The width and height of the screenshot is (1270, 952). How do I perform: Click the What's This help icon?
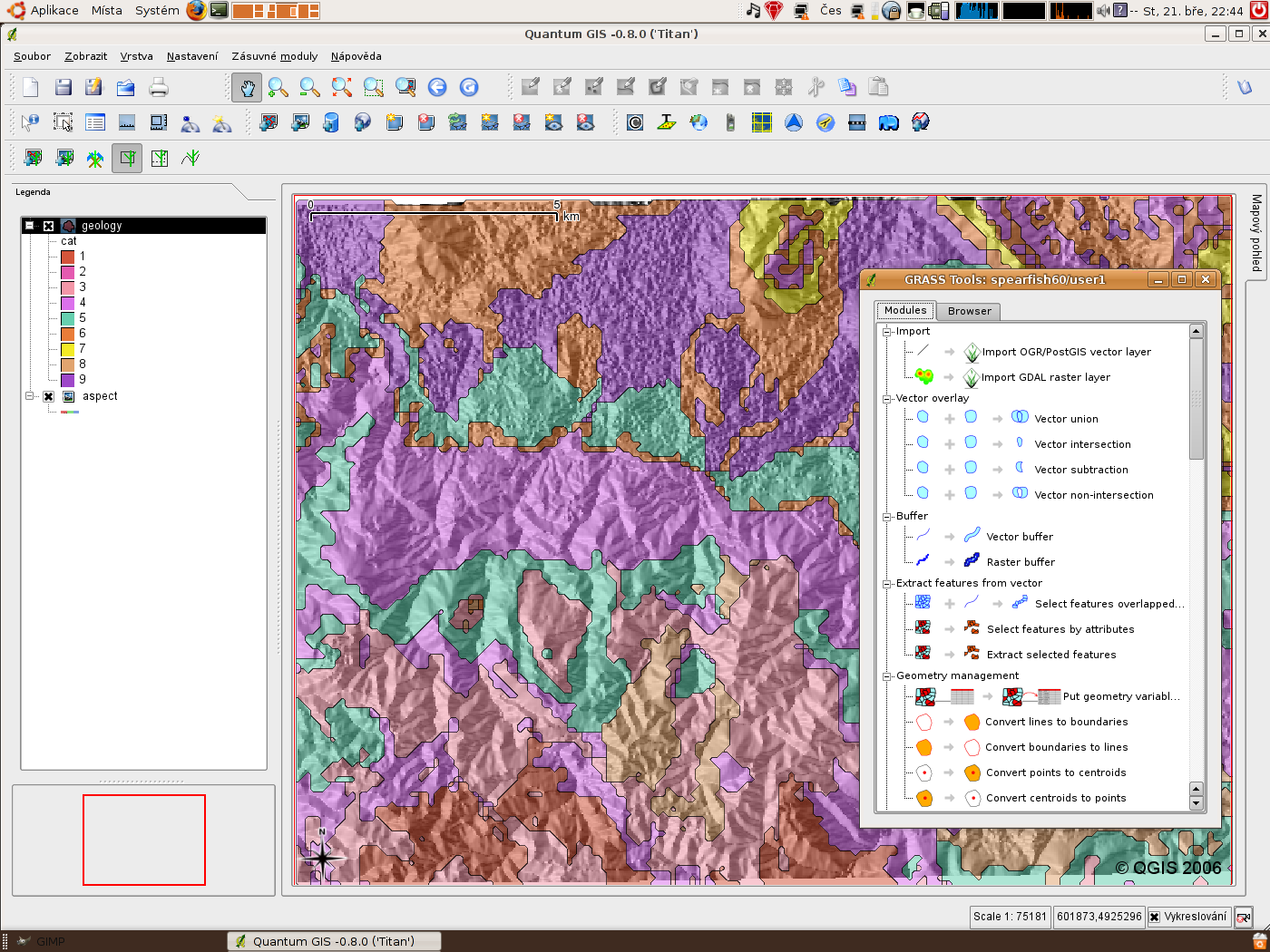[1245, 87]
